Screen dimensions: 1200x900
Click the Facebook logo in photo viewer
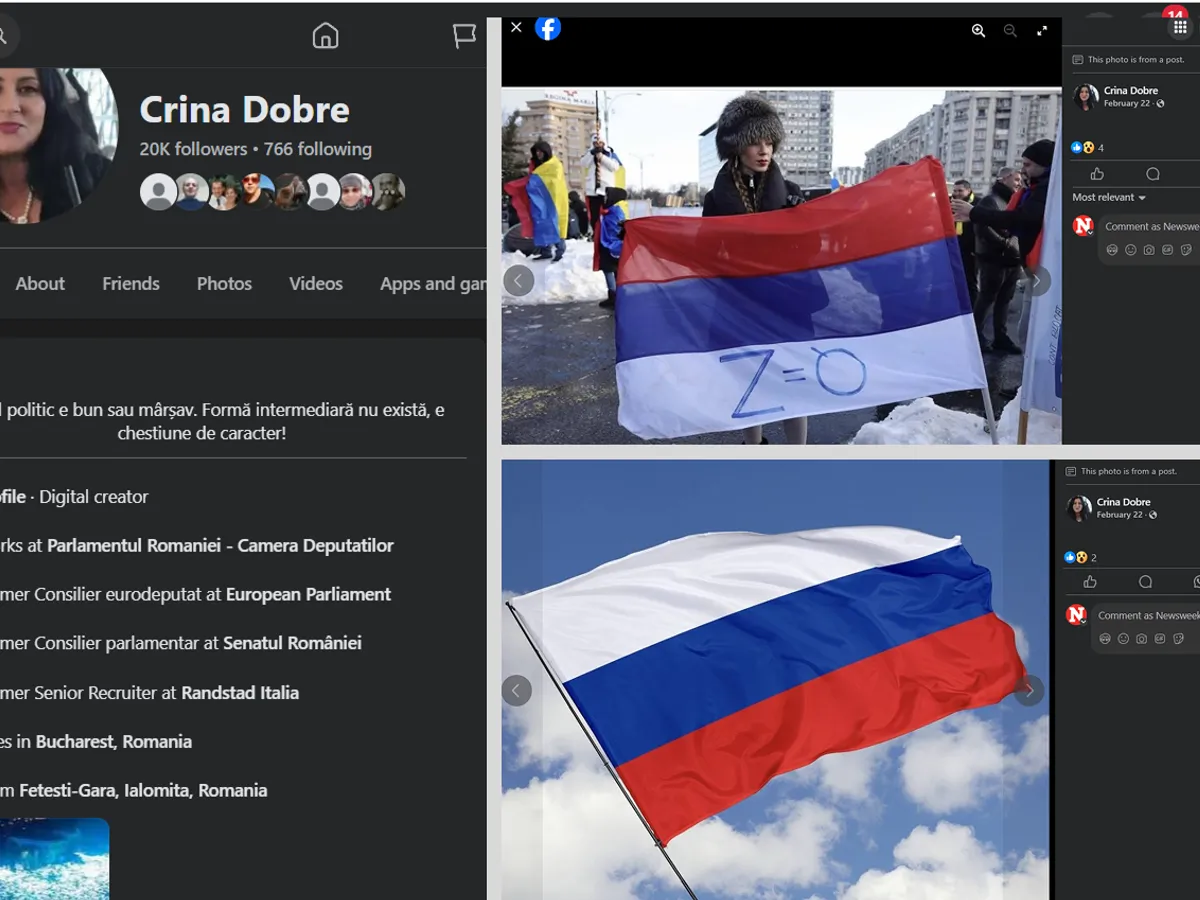pos(547,28)
